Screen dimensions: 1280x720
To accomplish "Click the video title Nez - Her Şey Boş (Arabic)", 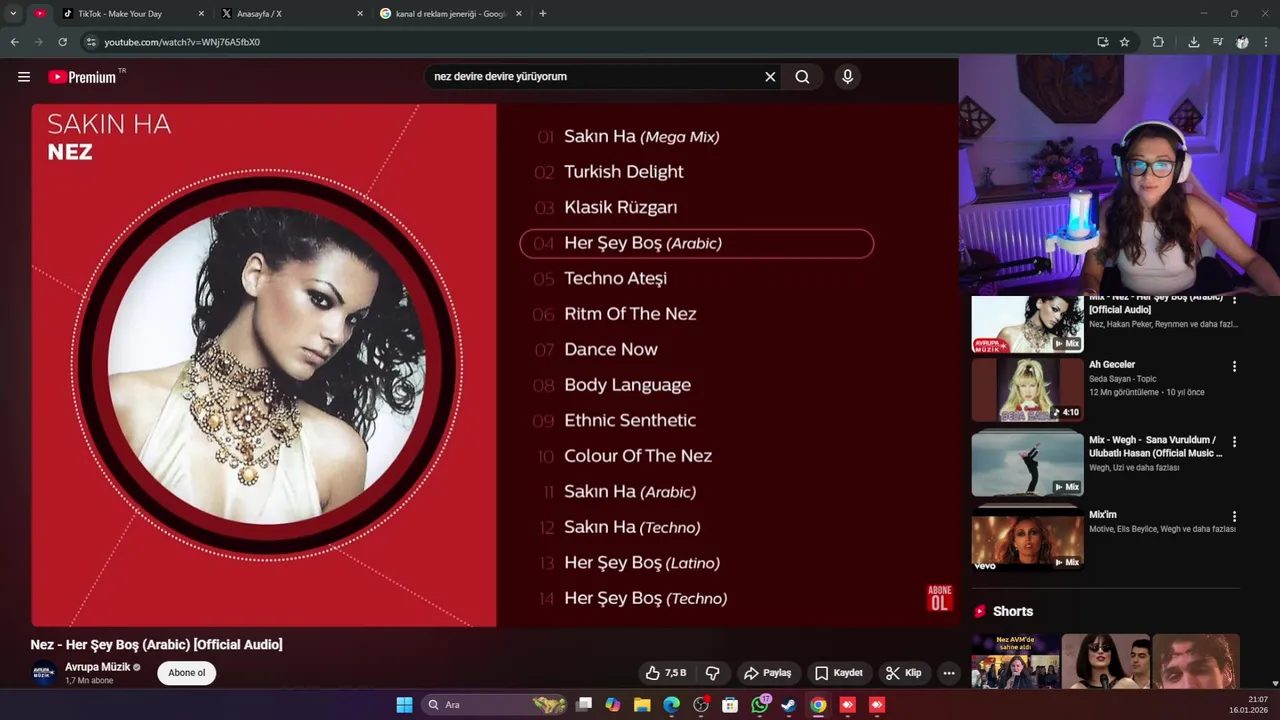I will click(156, 645).
